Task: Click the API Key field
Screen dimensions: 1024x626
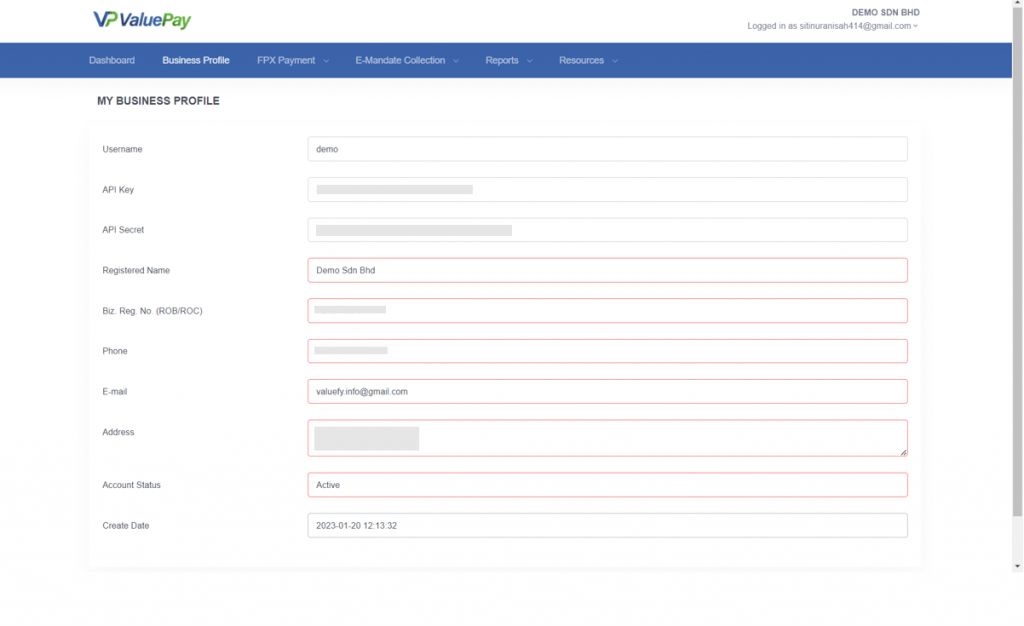Action: (x=607, y=189)
